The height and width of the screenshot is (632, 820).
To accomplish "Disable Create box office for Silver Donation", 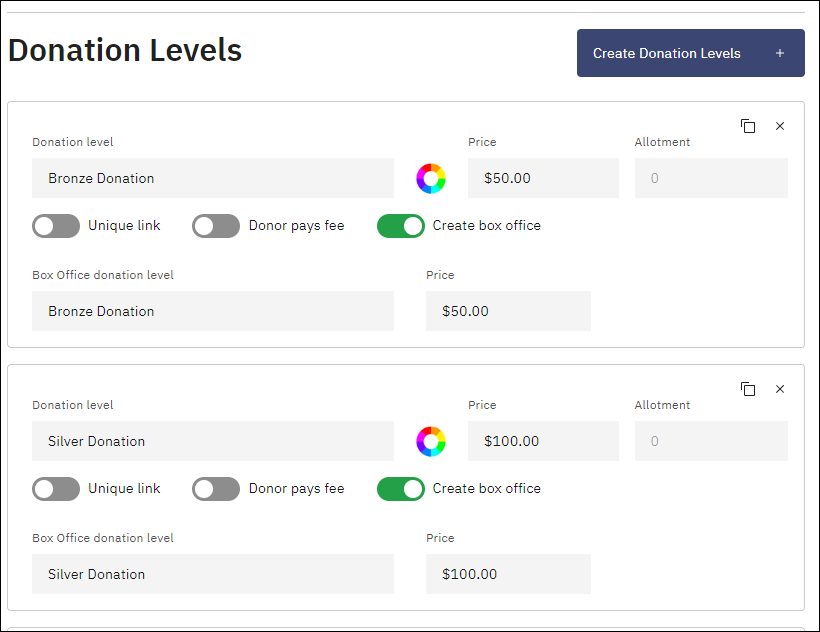I will (400, 489).
